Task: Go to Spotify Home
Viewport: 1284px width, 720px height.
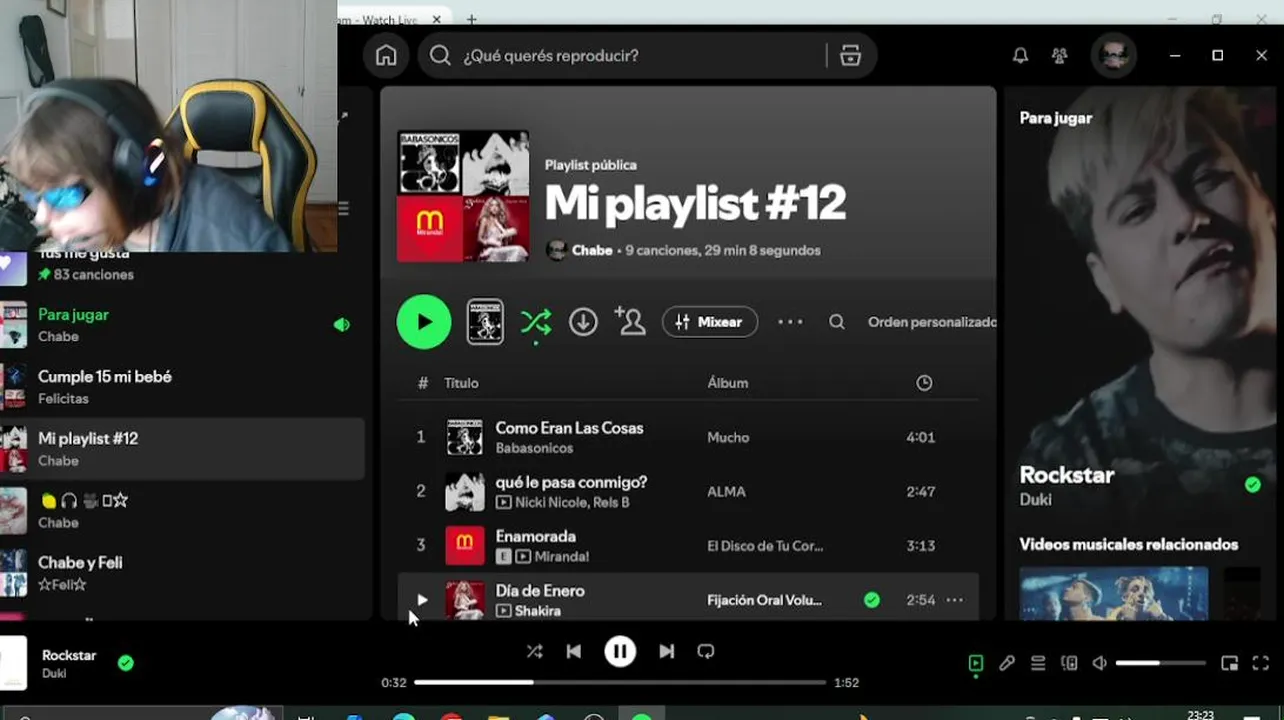Action: [386, 56]
